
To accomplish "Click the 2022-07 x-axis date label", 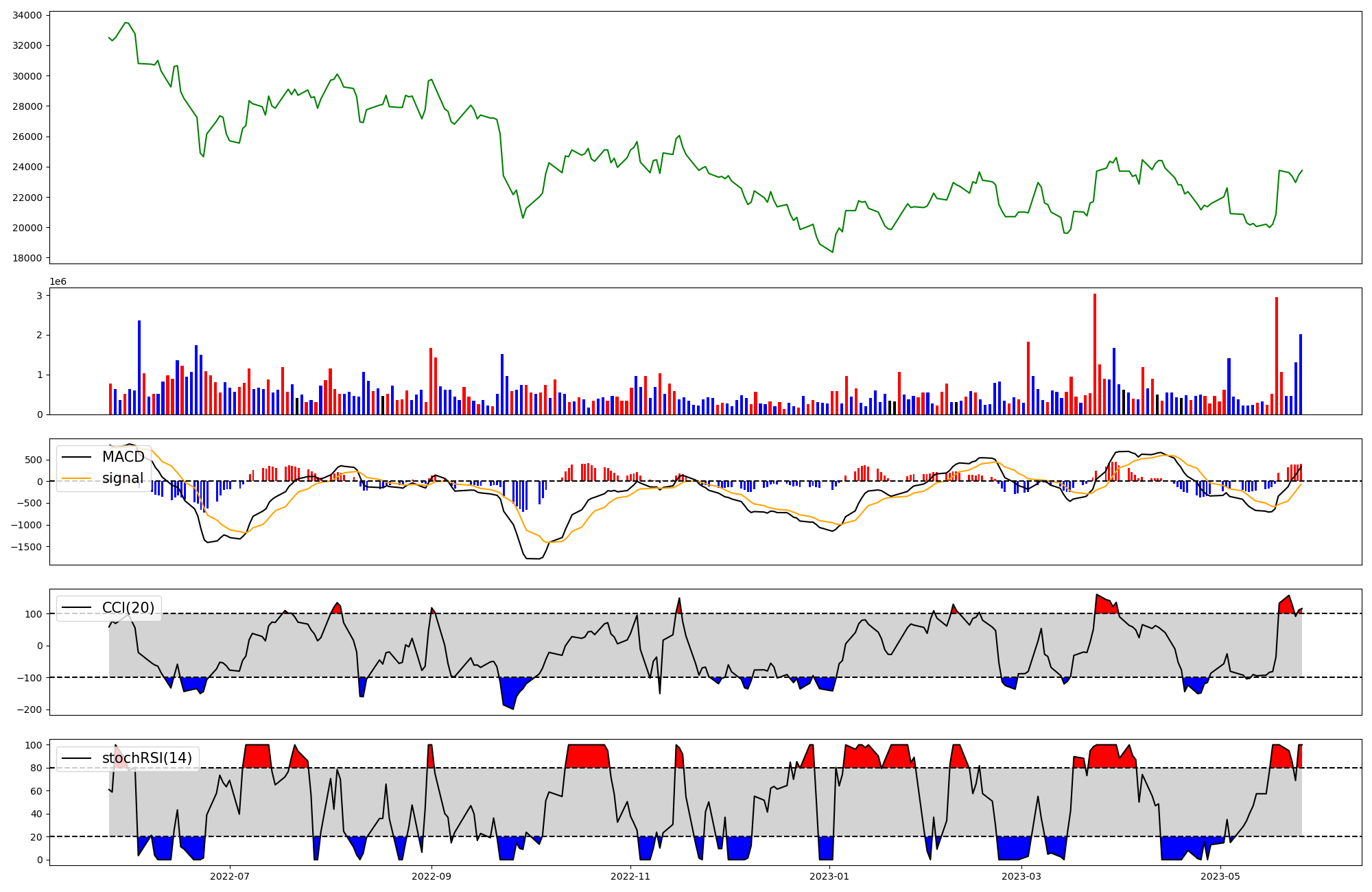I will pos(230,876).
